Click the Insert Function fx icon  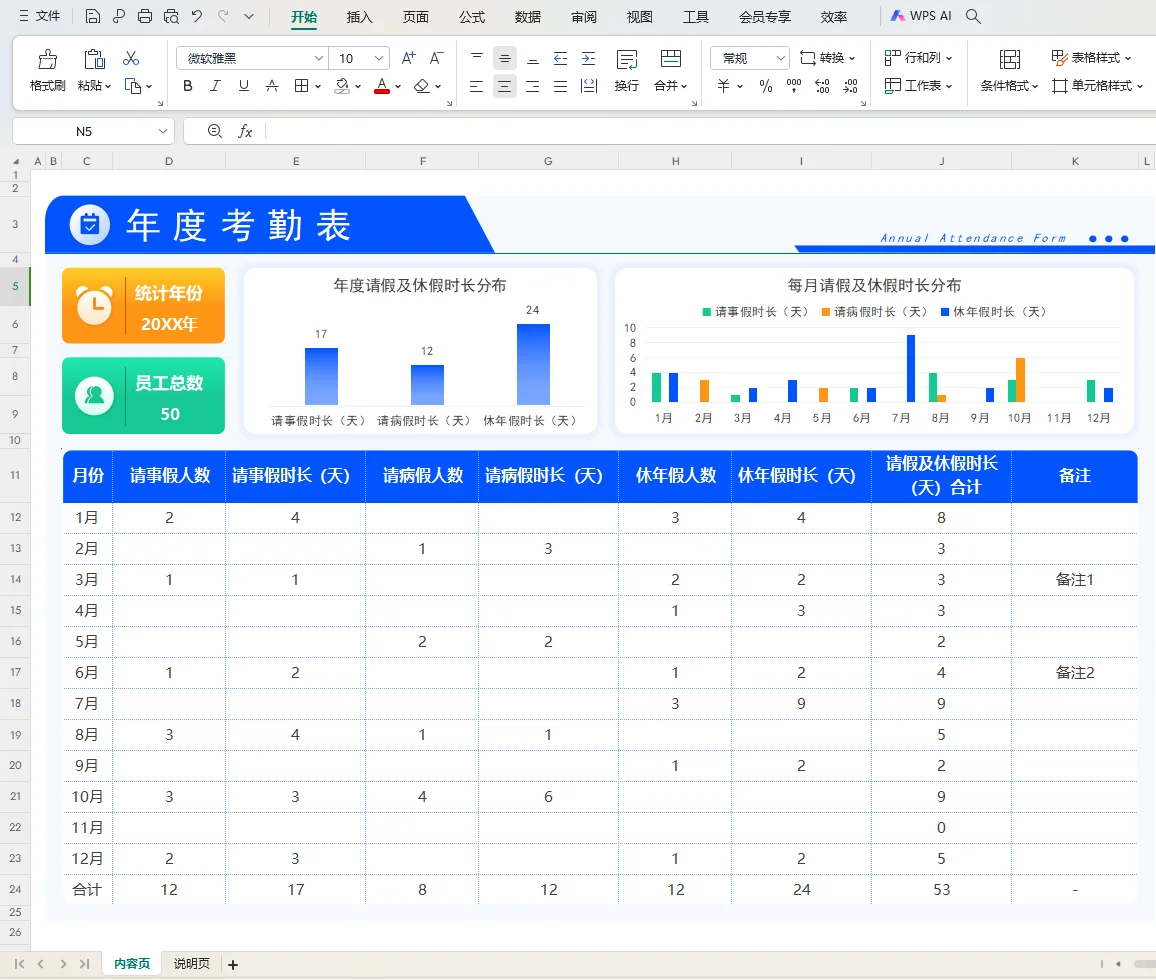tap(245, 131)
